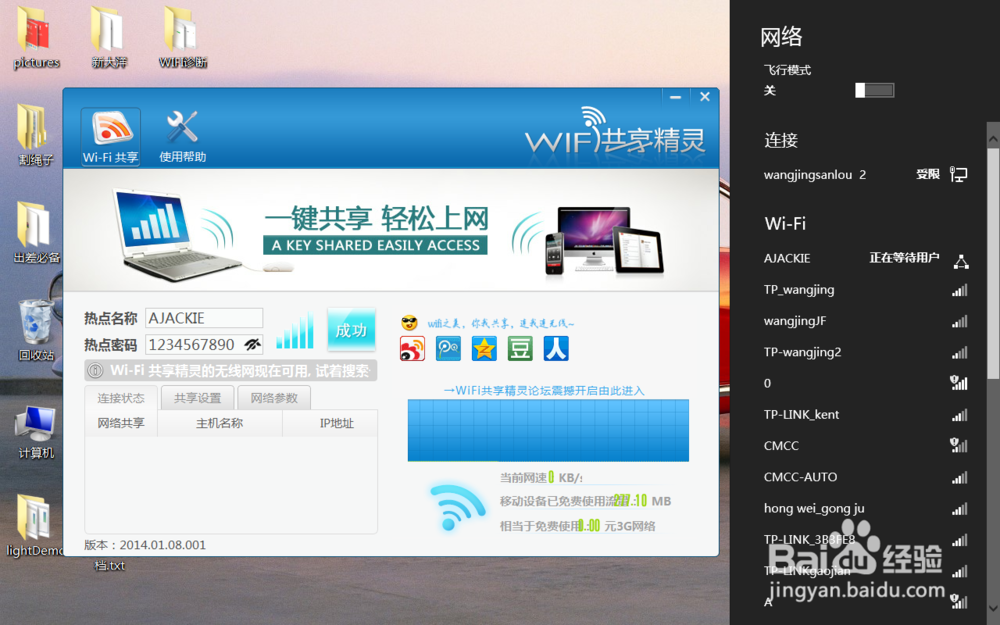Click signal icon for TP-LINK_kent

(x=960, y=415)
